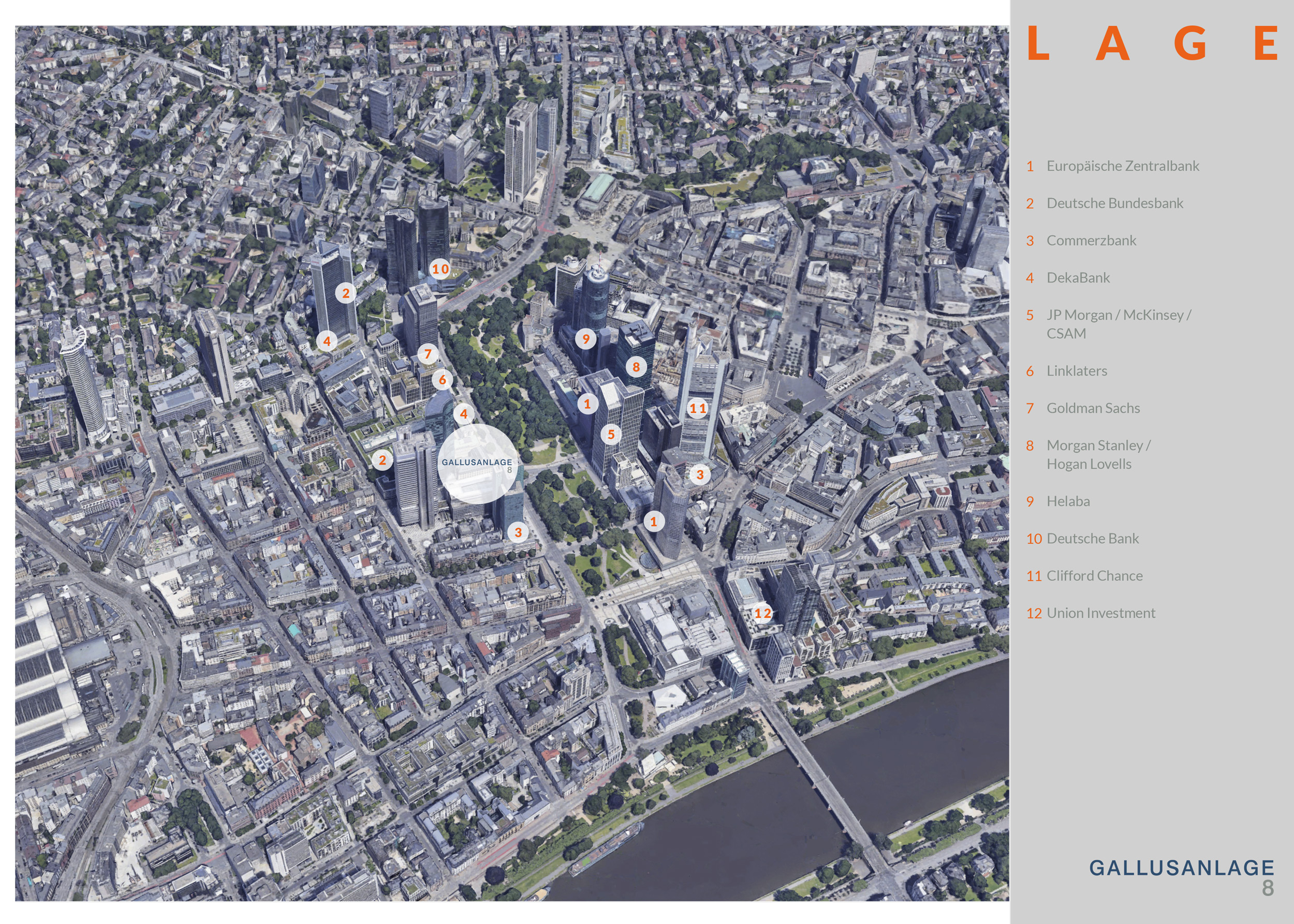This screenshot has width=1294, height=924.
Task: Click the map marker numbered 9
Action: coord(585,339)
